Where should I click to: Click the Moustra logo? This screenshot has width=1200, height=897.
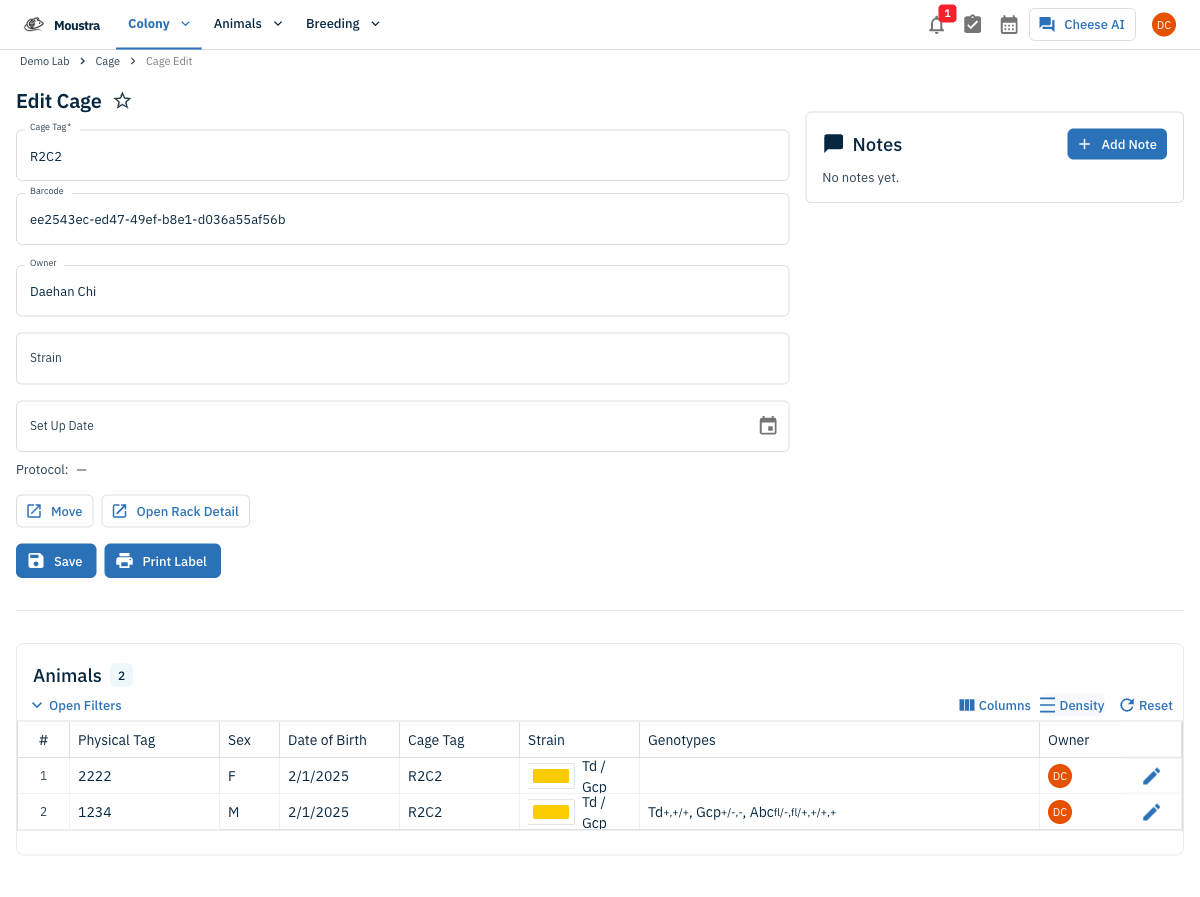(x=61, y=25)
